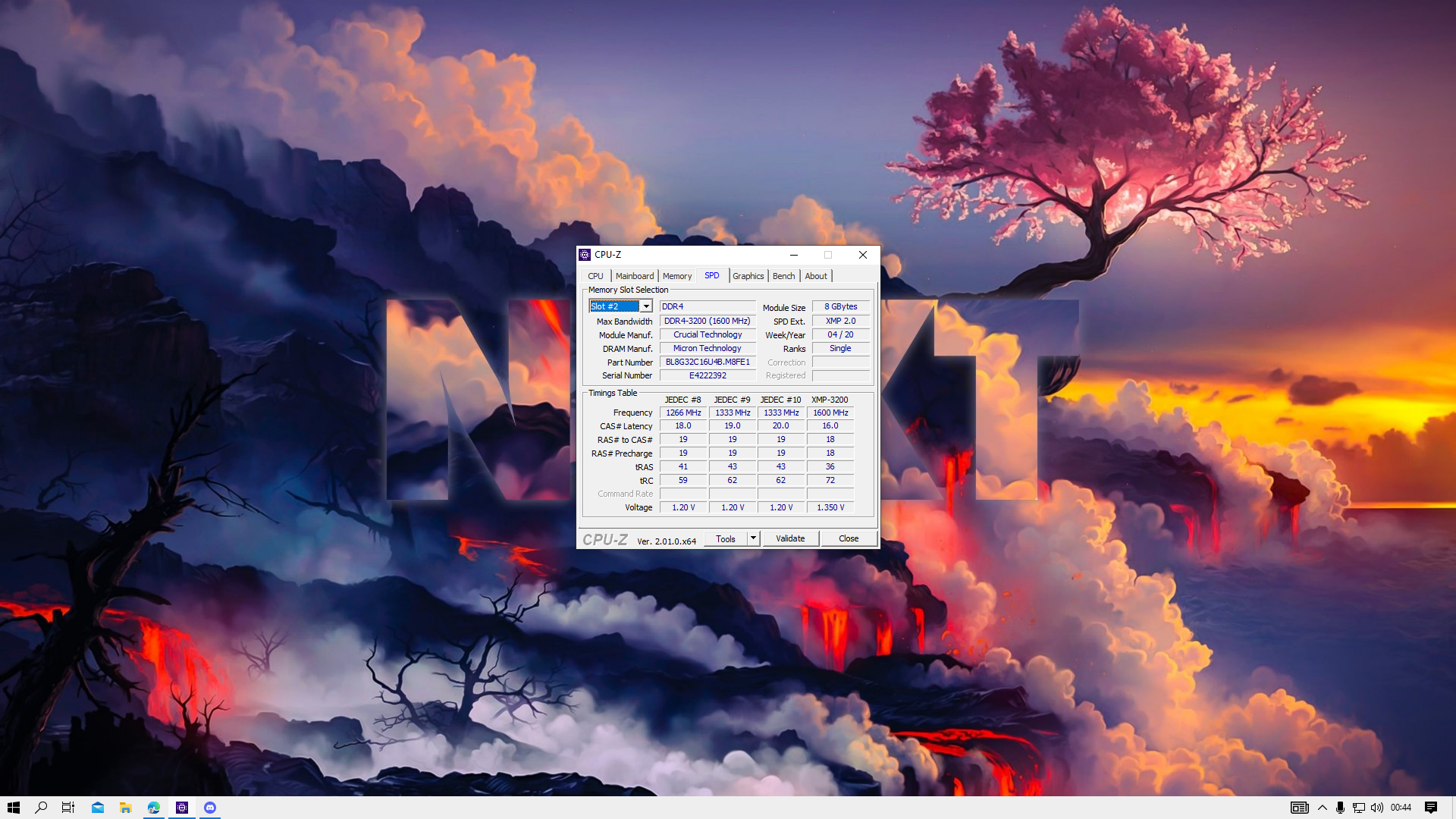Viewport: 1456px width, 819px height.
Task: Click the Validate button
Action: (x=790, y=538)
